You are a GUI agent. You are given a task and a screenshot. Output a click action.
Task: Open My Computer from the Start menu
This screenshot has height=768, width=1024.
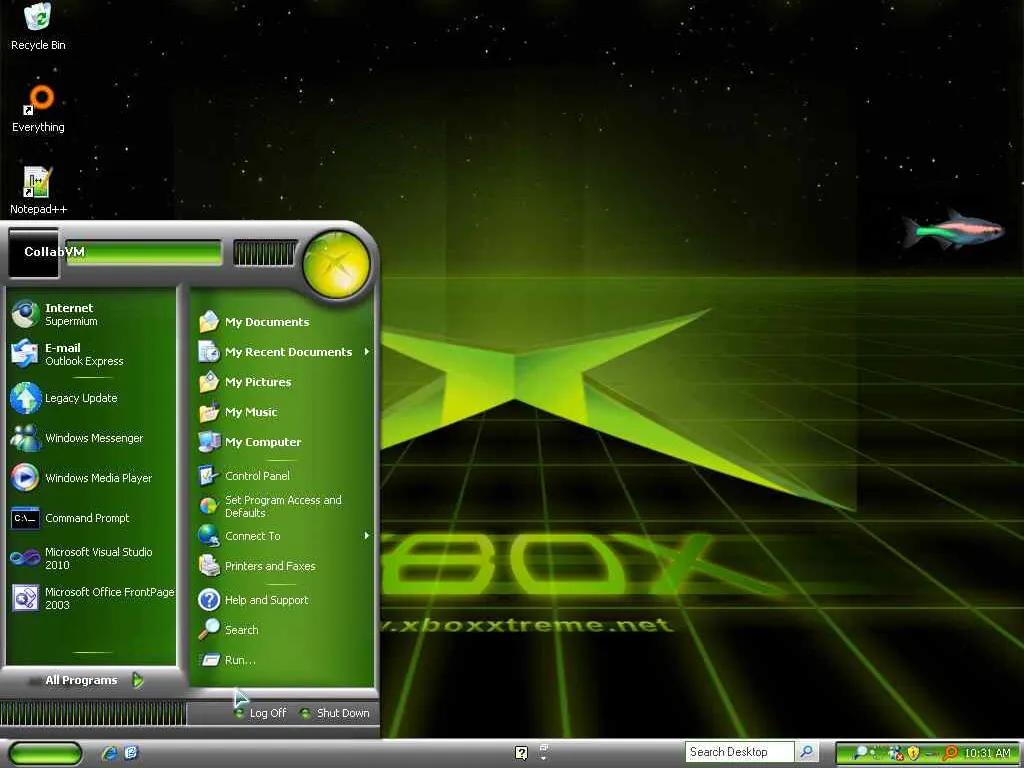[x=283, y=441]
